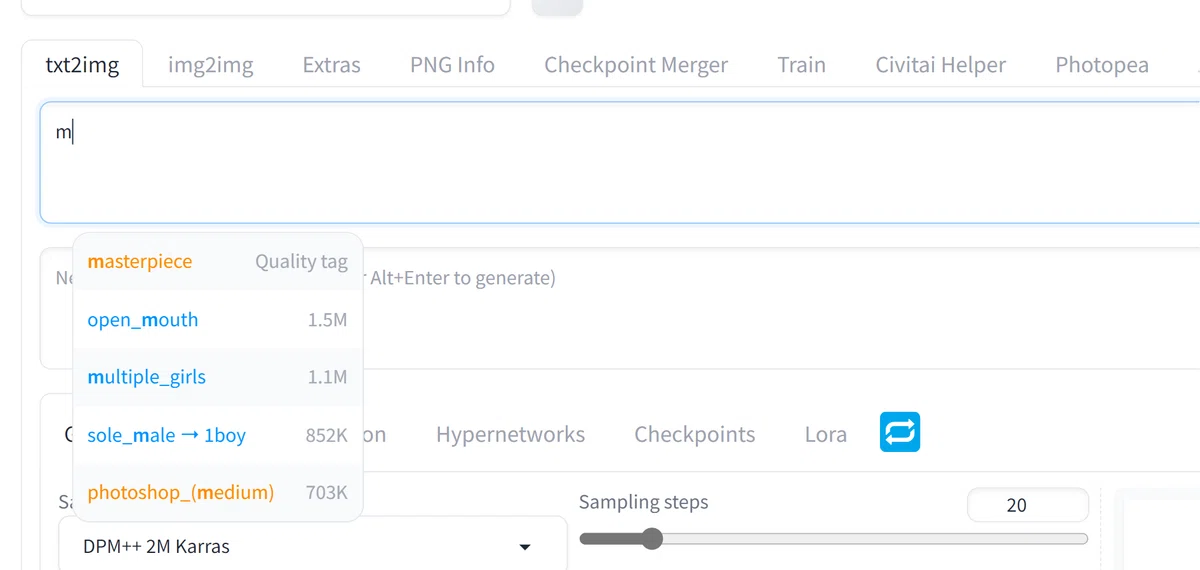
Task: Choose sole_male → 1boy suggestion
Action: point(218,435)
